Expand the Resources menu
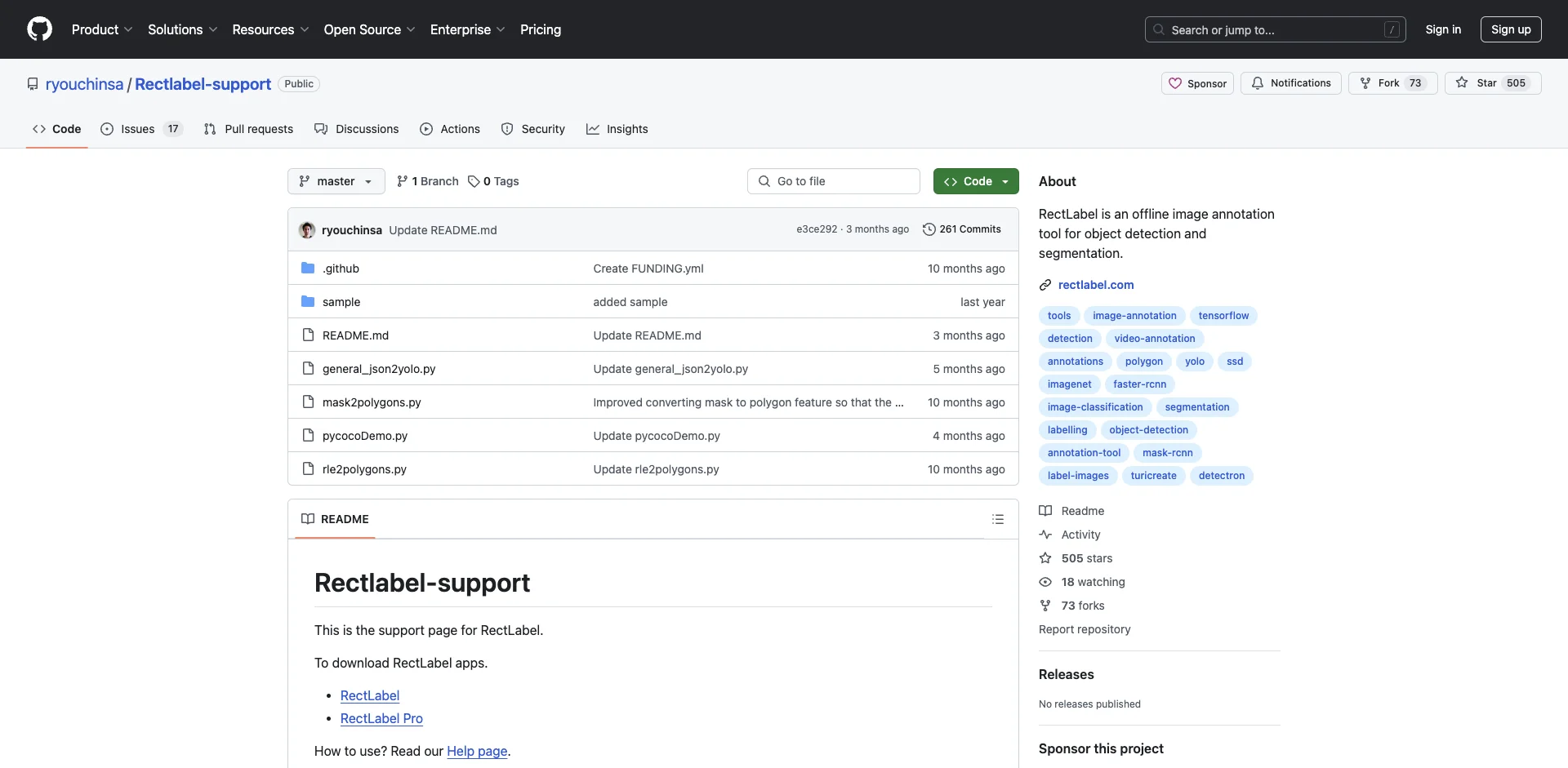Screen dimensions: 1568x768 pyautogui.click(x=270, y=29)
